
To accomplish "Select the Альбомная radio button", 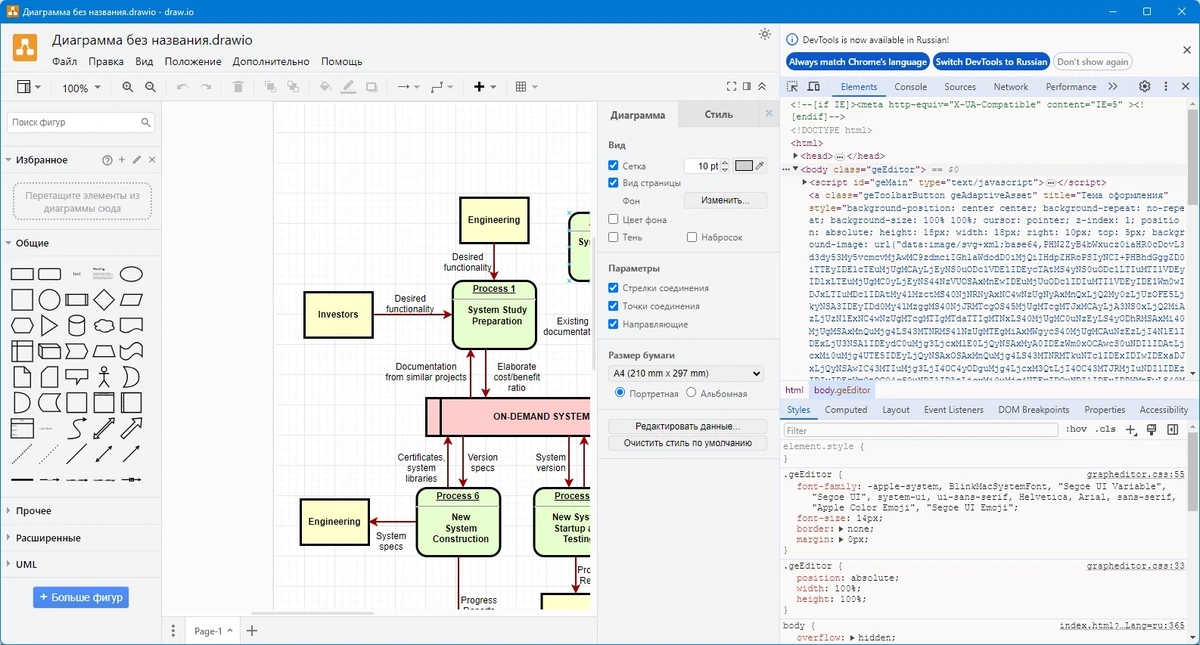I will (x=693, y=393).
